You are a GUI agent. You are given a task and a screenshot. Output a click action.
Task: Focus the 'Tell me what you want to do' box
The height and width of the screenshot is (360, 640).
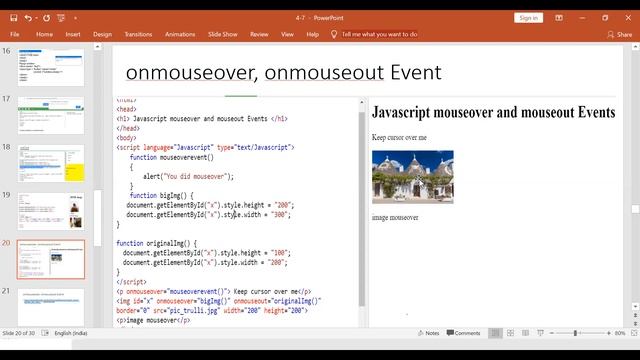pyautogui.click(x=380, y=34)
